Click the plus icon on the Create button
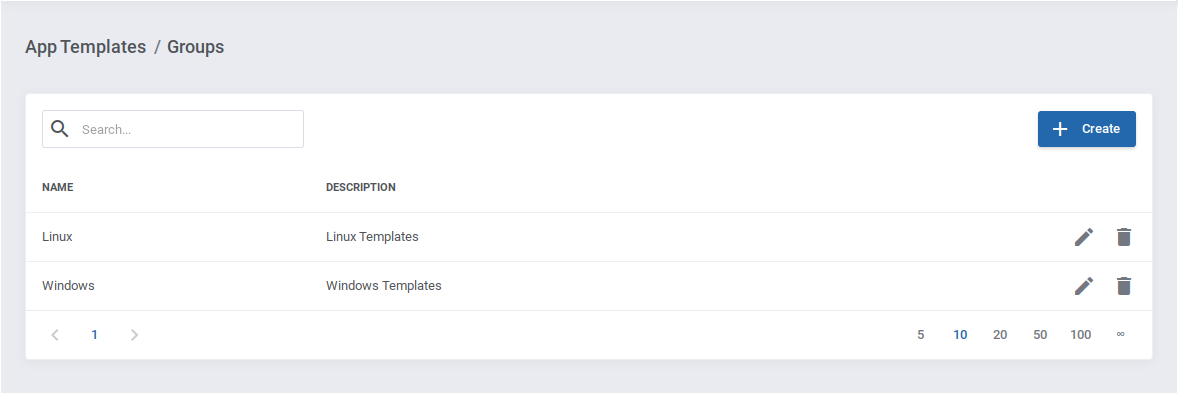Screen dimensions: 1178x393 [x=1060, y=129]
